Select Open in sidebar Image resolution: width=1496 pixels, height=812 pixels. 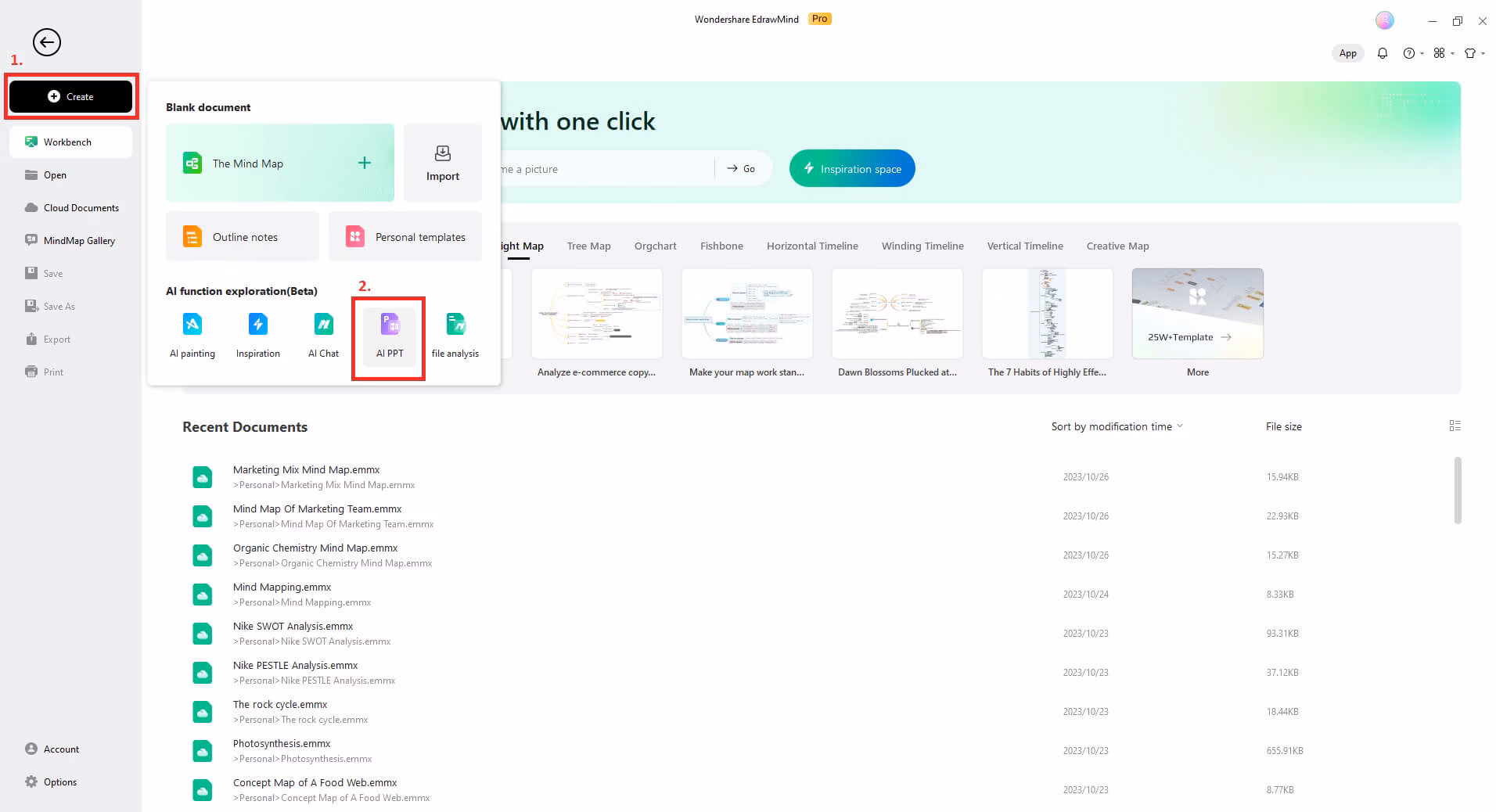pos(70,174)
